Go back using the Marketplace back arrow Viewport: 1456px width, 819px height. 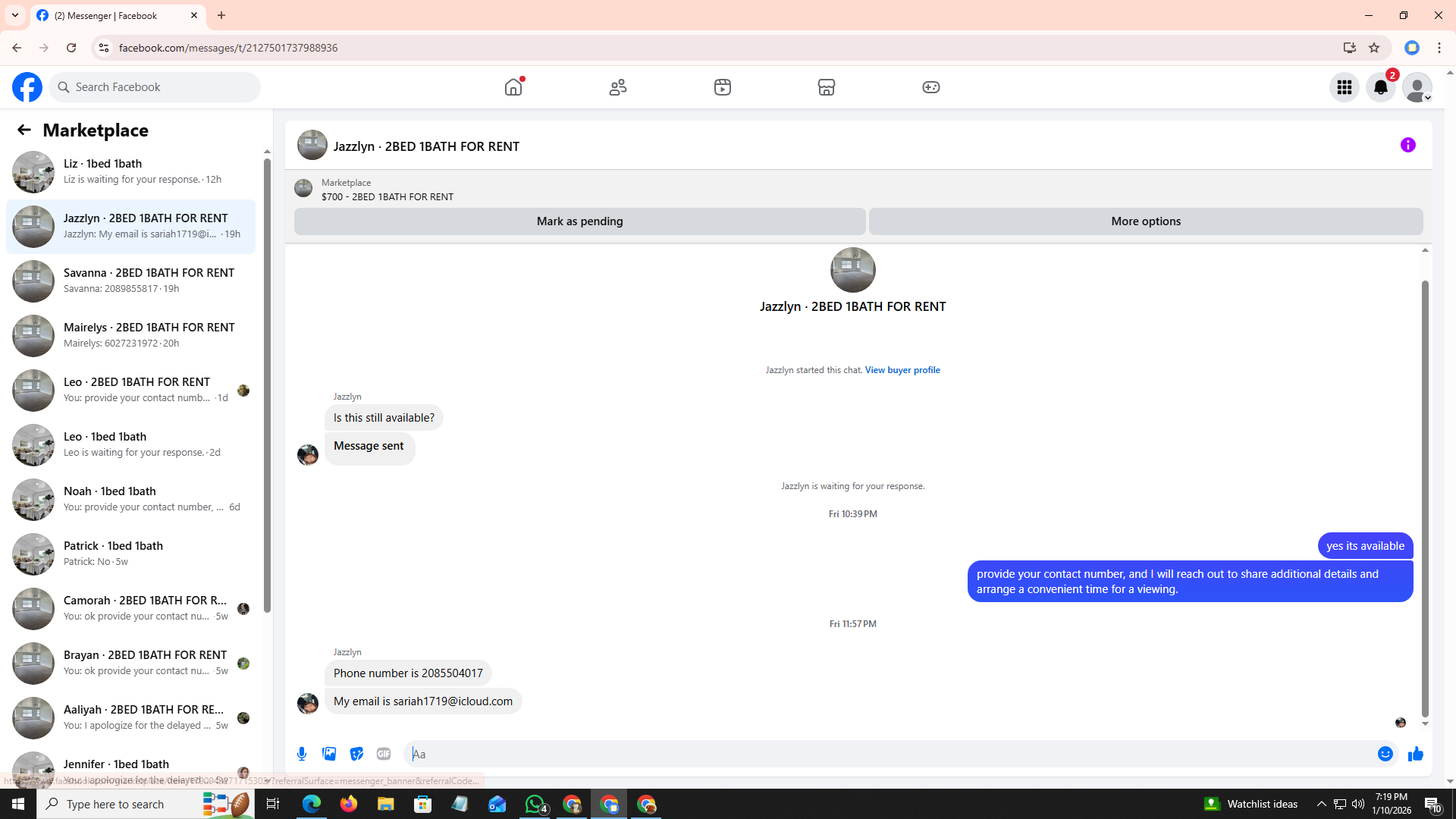[24, 130]
